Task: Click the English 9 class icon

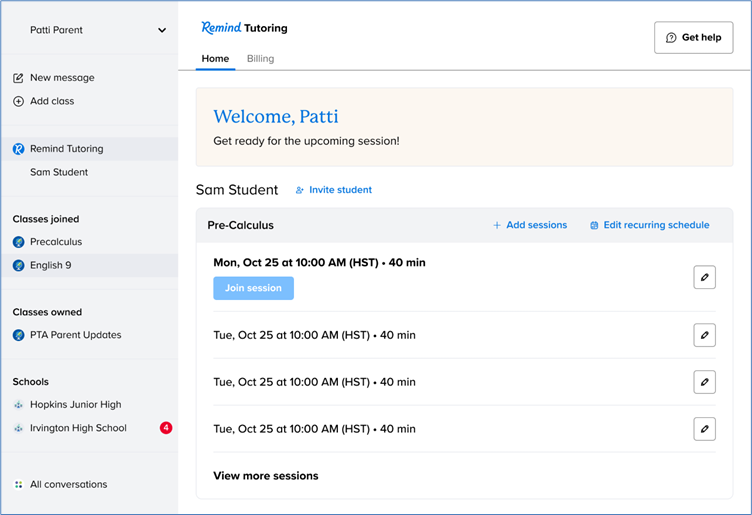Action: pyautogui.click(x=18, y=265)
